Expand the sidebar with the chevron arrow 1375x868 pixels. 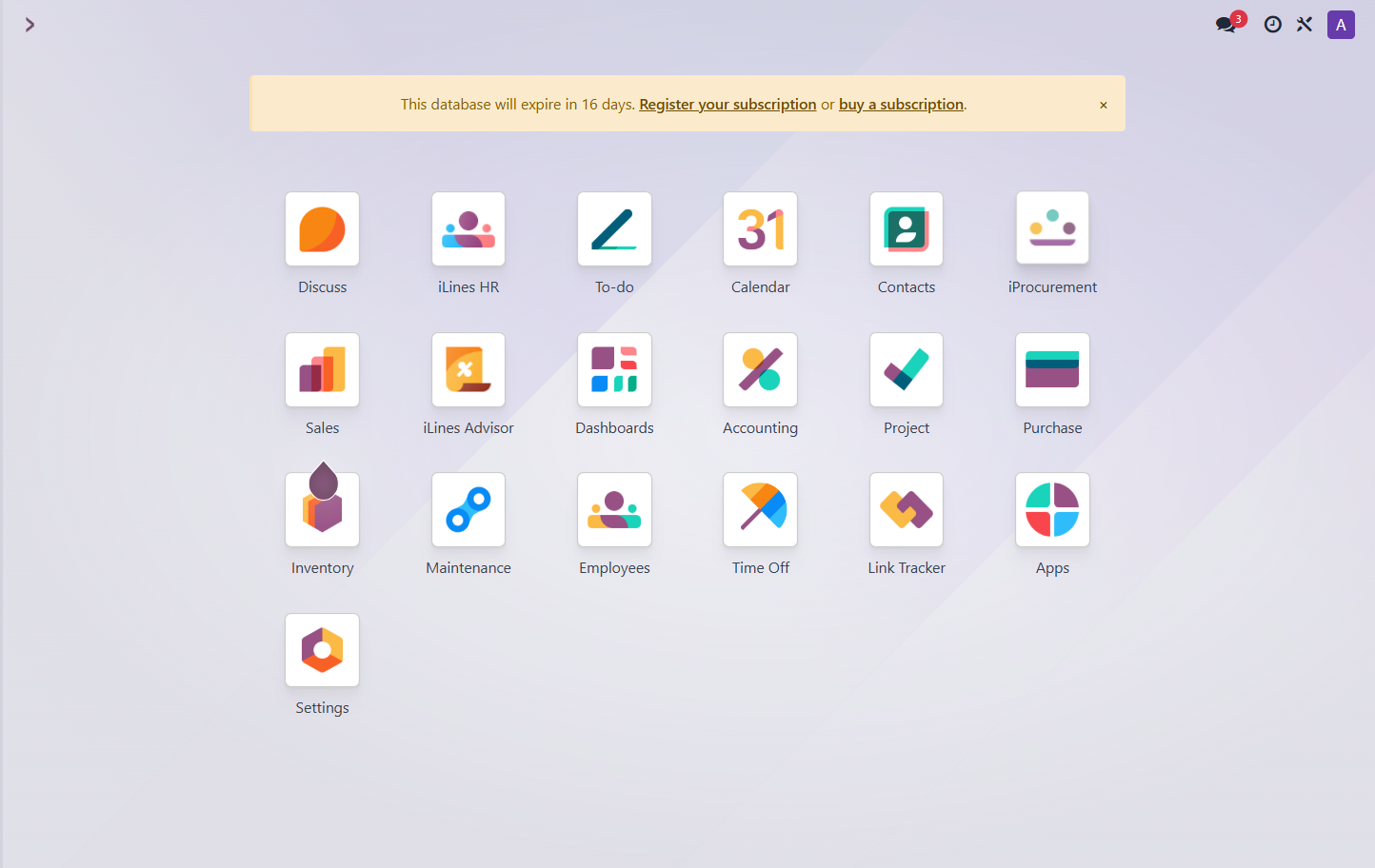(x=30, y=25)
